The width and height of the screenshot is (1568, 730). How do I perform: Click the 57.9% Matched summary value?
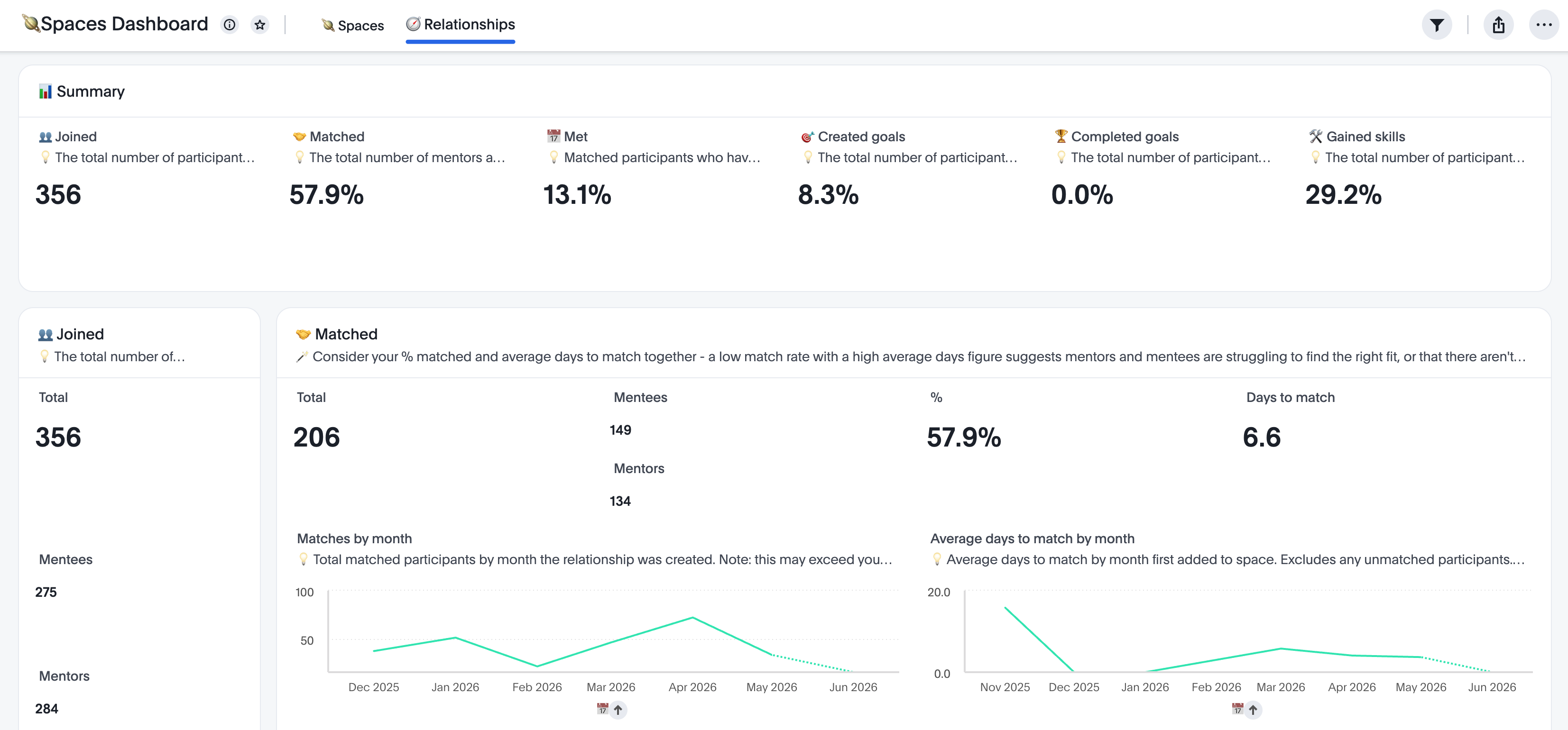click(326, 195)
